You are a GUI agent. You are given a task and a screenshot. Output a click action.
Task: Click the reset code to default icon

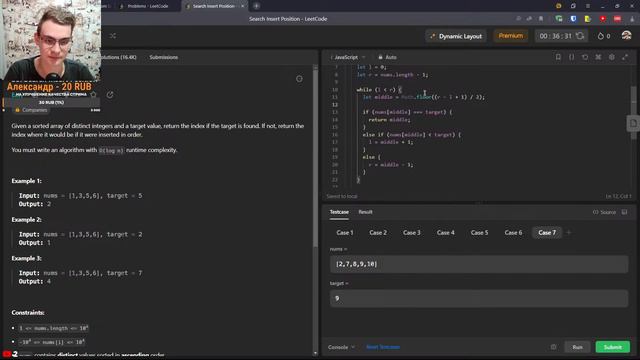click(x=585, y=57)
